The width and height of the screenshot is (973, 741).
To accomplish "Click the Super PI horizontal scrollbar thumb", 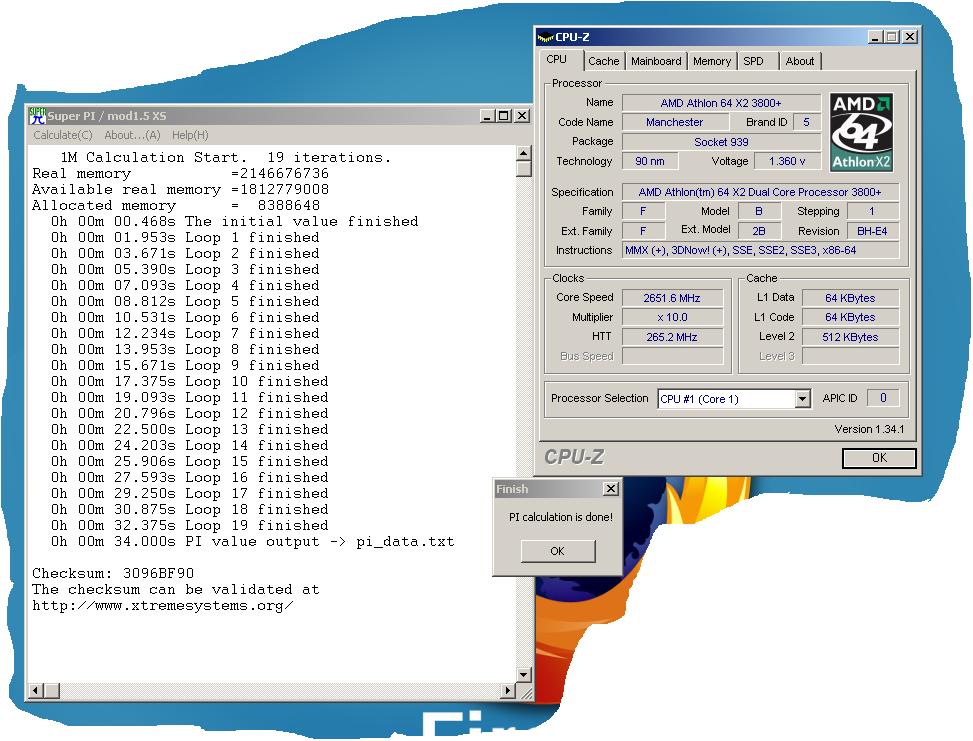I will pyautogui.click(x=52, y=690).
